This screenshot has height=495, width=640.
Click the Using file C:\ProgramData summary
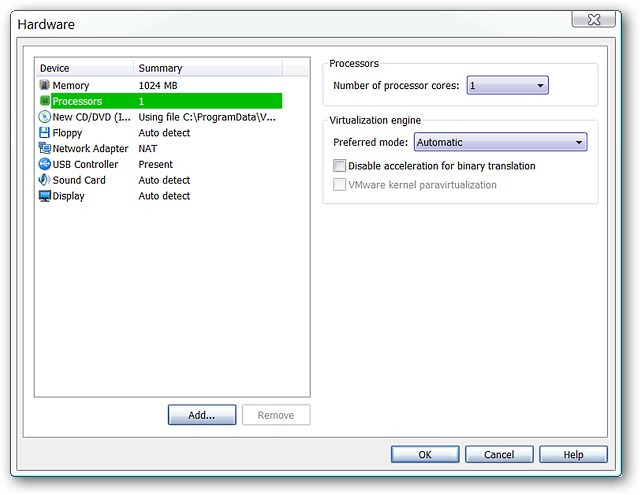coord(207,117)
